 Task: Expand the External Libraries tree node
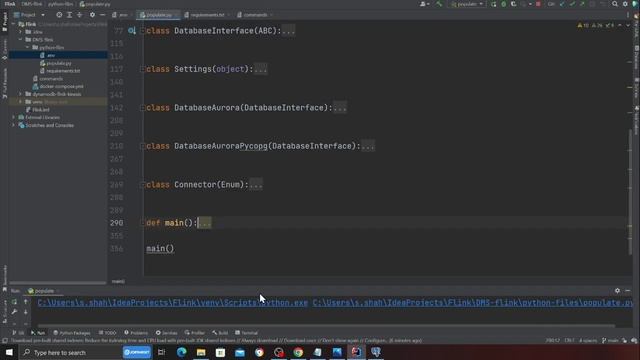[13, 118]
